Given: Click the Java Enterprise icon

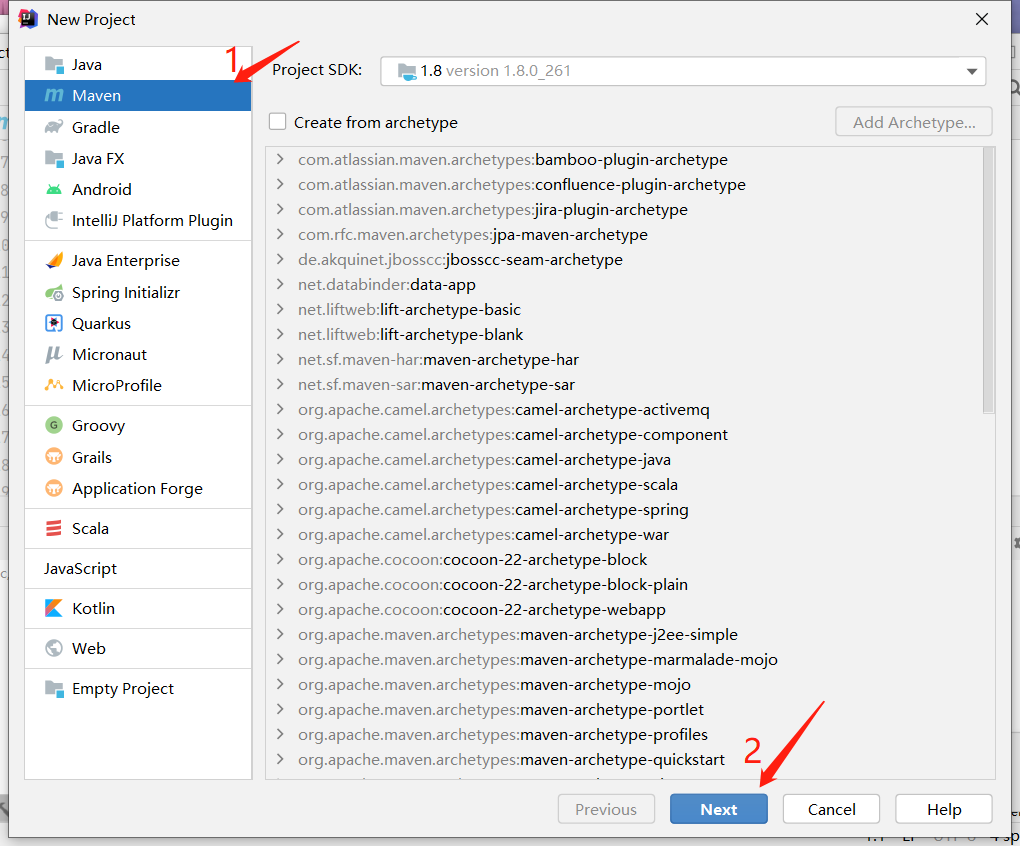Looking at the screenshot, I should (54, 260).
